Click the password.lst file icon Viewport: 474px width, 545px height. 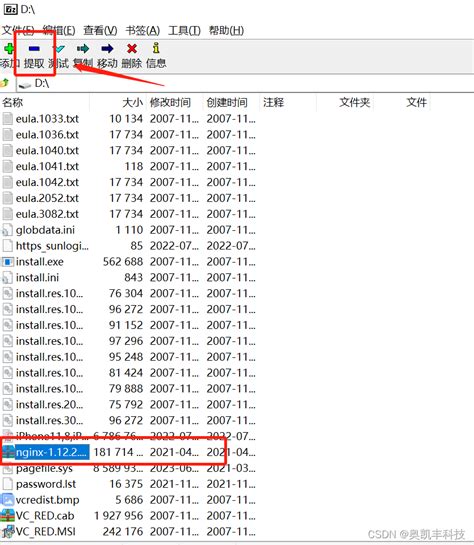point(7,484)
